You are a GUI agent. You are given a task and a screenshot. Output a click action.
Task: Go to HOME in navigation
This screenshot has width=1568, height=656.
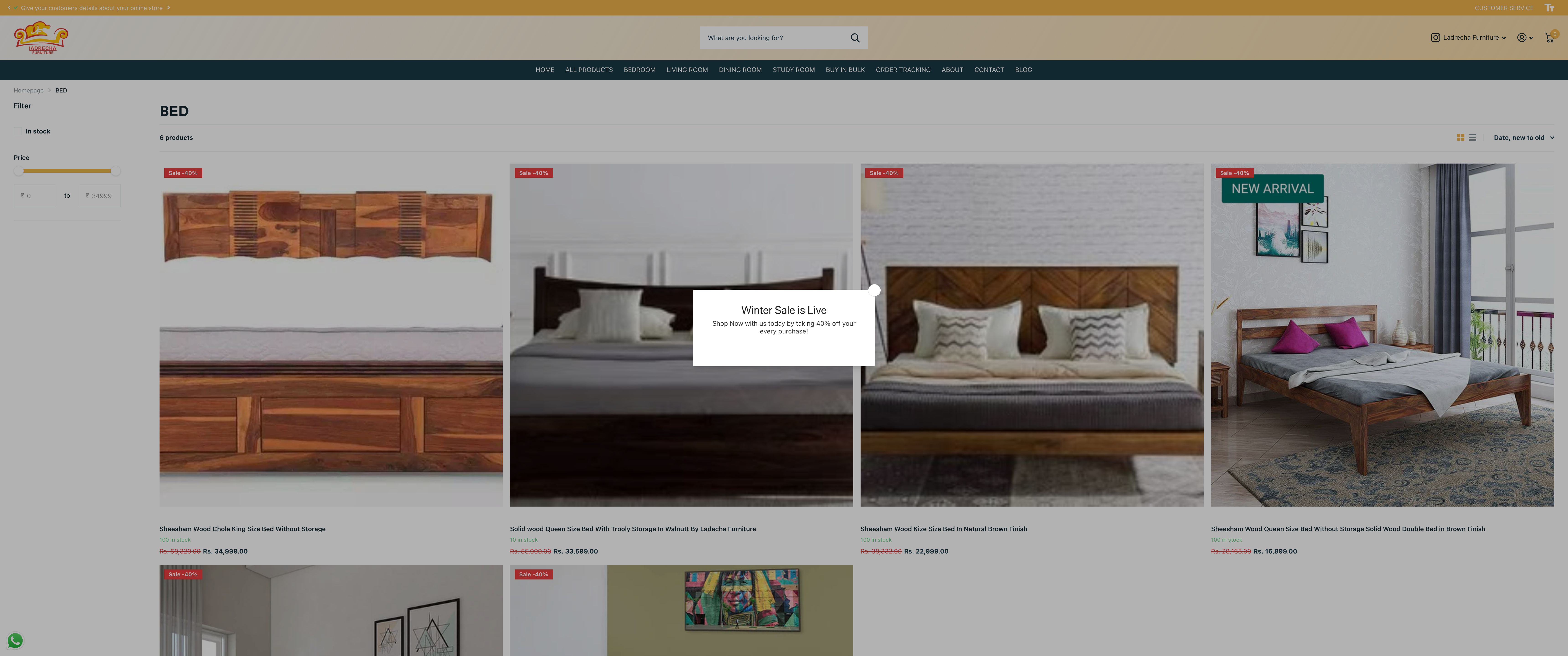(x=545, y=70)
